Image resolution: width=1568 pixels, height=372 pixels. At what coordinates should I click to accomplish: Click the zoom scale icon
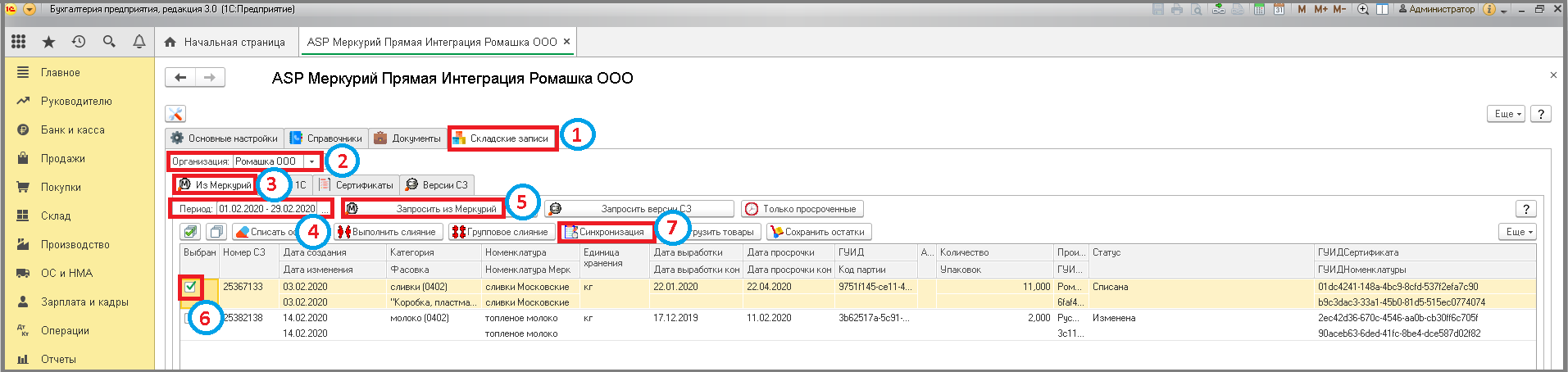pos(1363,10)
